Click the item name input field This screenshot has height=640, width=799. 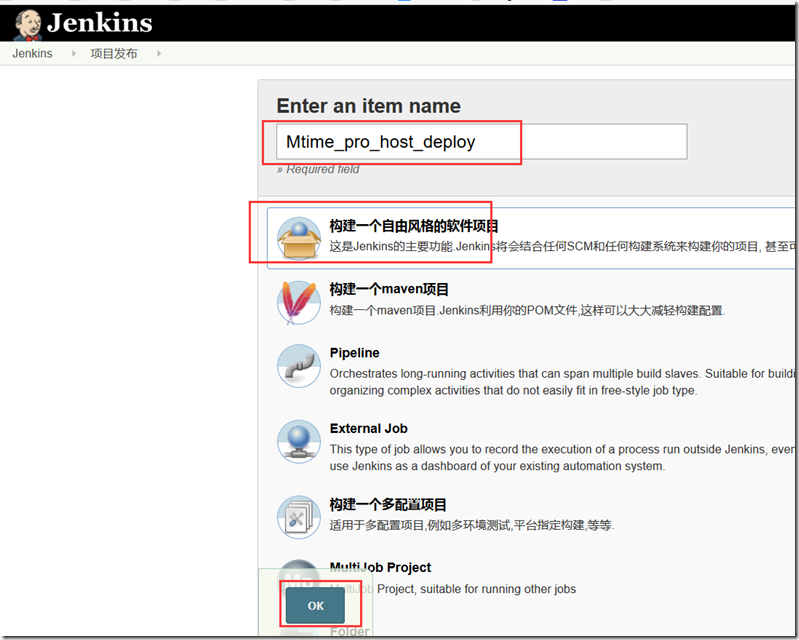tap(482, 142)
